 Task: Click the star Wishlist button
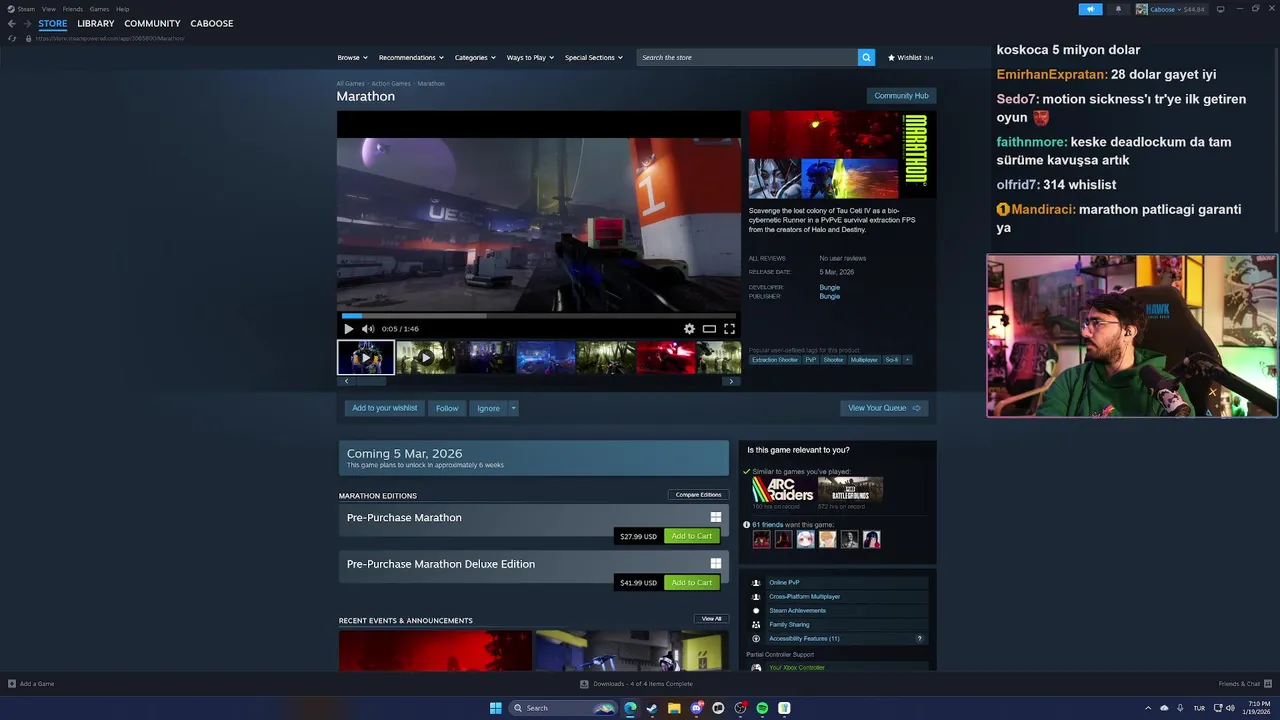click(910, 57)
